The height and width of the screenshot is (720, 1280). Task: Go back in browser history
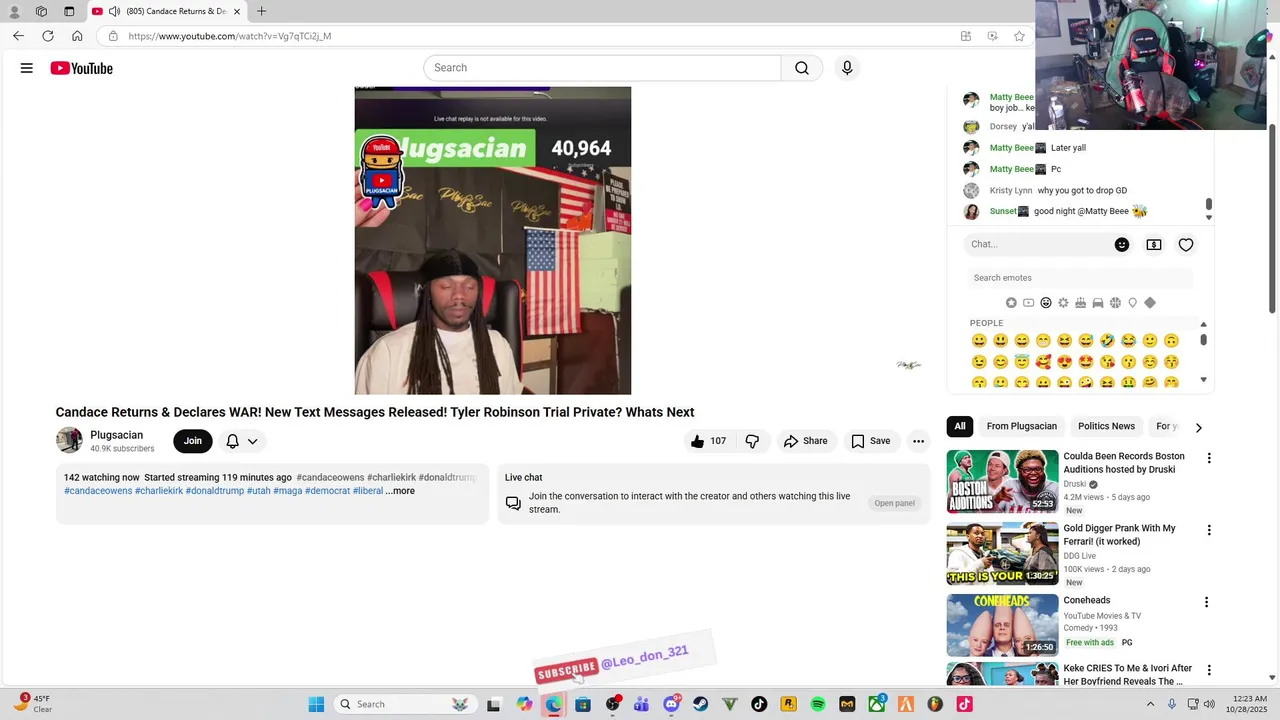point(18,36)
